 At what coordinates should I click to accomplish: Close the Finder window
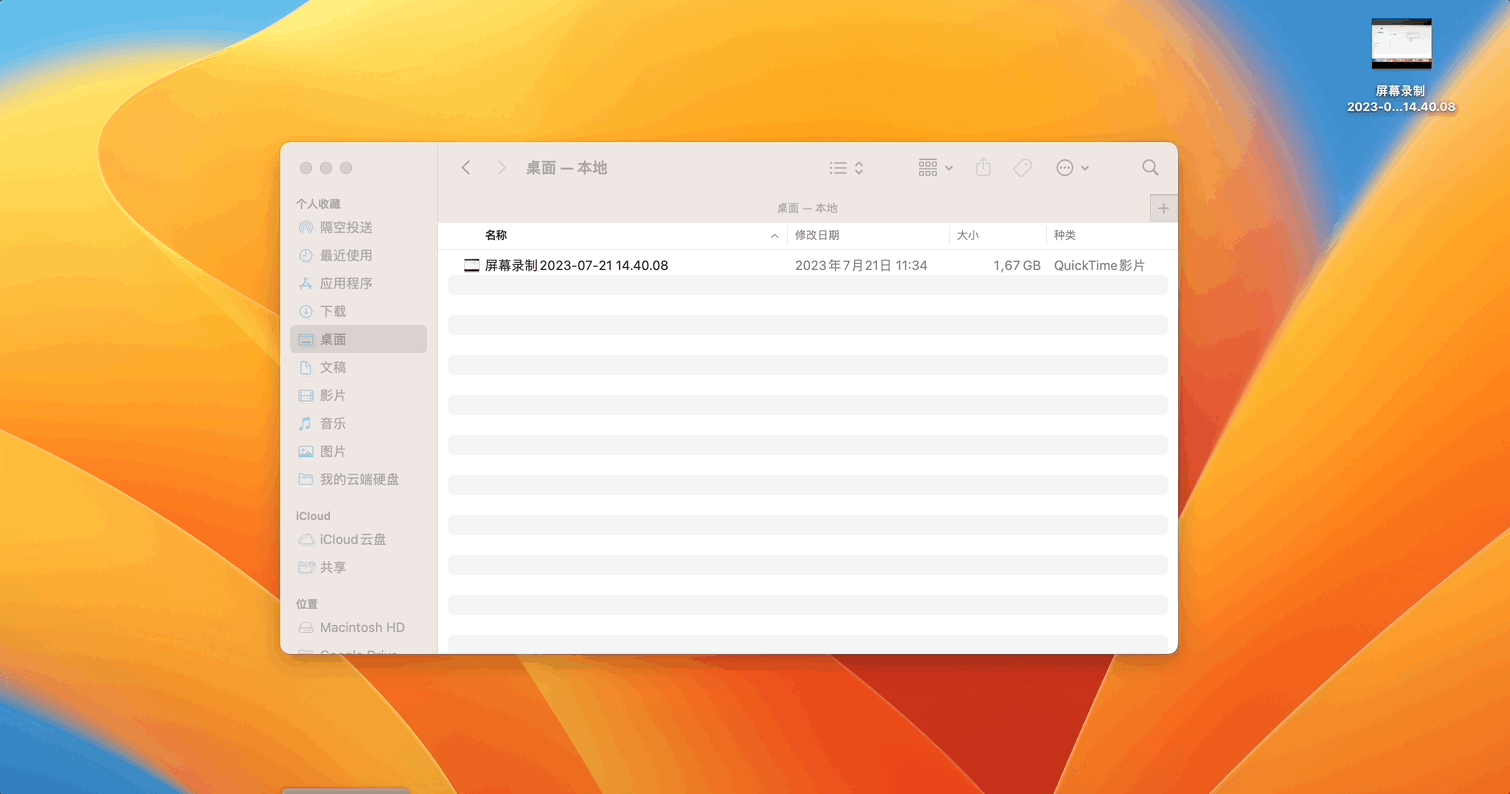tap(306, 168)
